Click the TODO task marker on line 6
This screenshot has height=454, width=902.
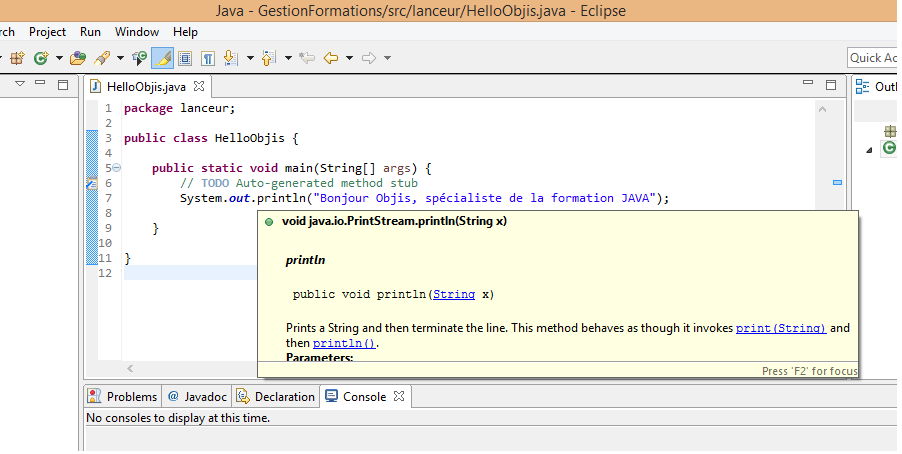[x=91, y=183]
